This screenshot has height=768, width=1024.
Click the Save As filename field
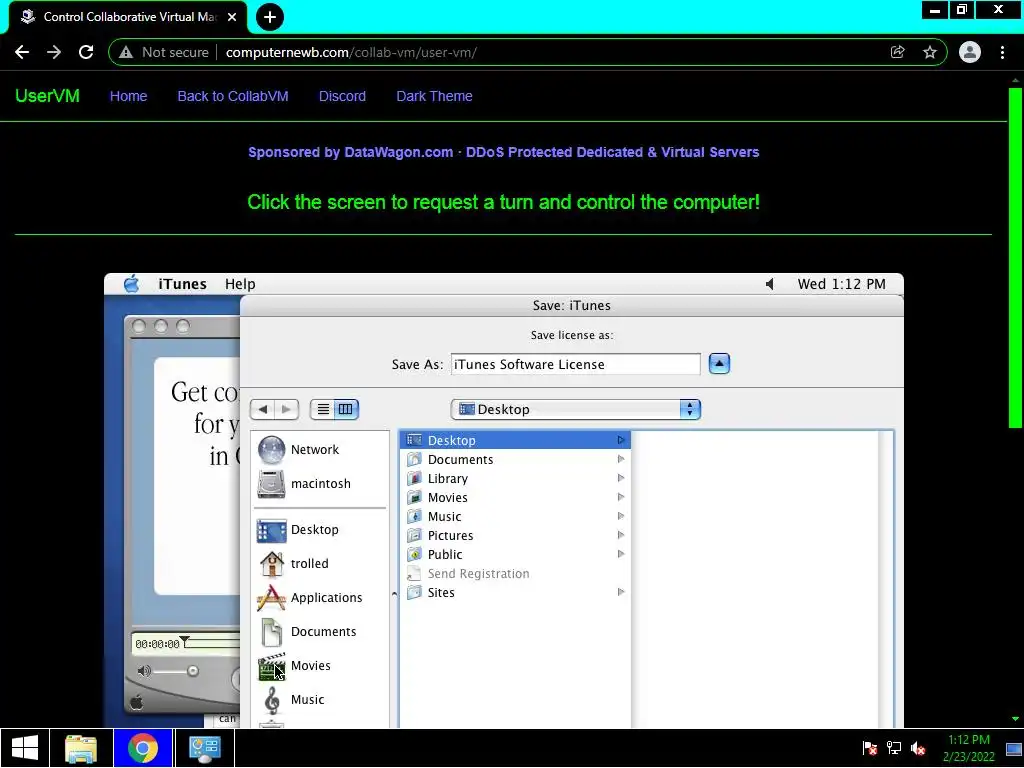pos(575,364)
